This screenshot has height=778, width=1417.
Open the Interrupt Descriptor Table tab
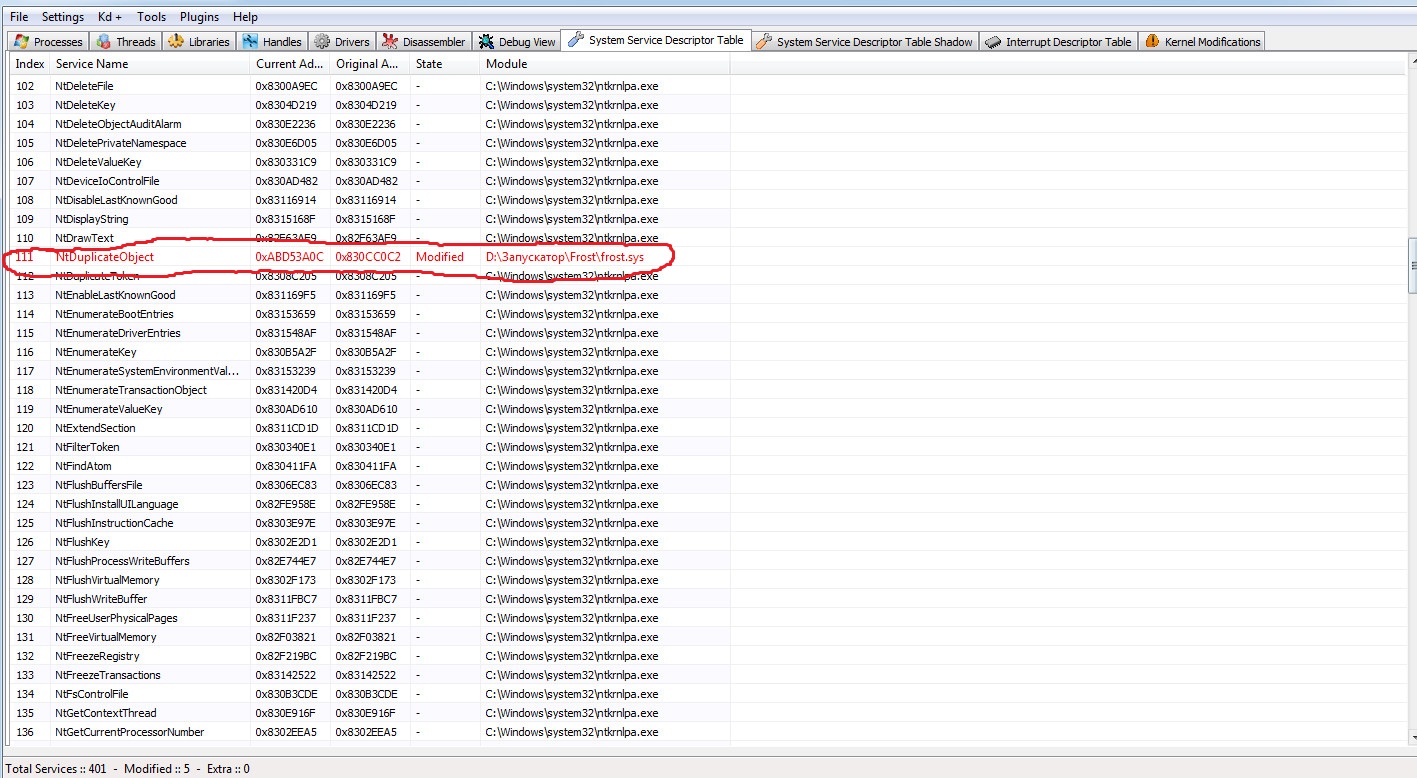pos(1059,42)
